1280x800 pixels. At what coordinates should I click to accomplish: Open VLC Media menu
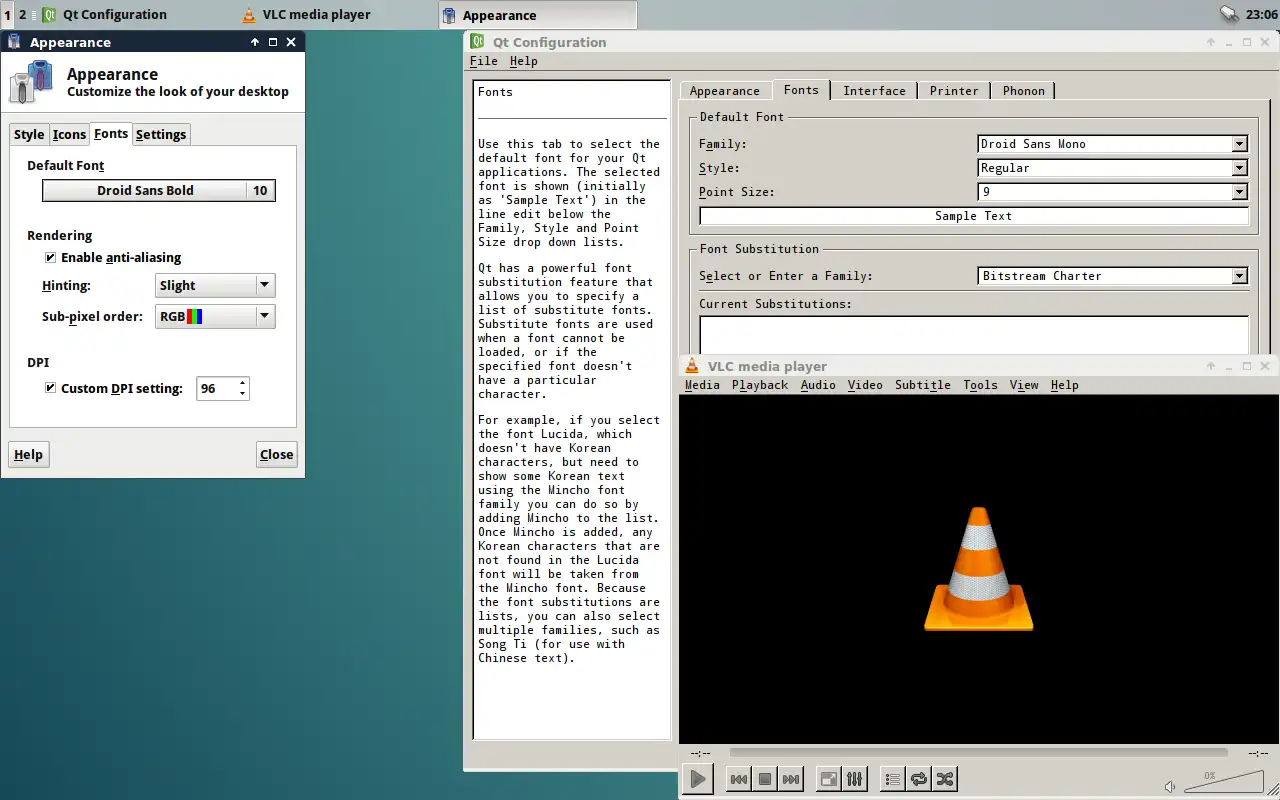(x=702, y=385)
